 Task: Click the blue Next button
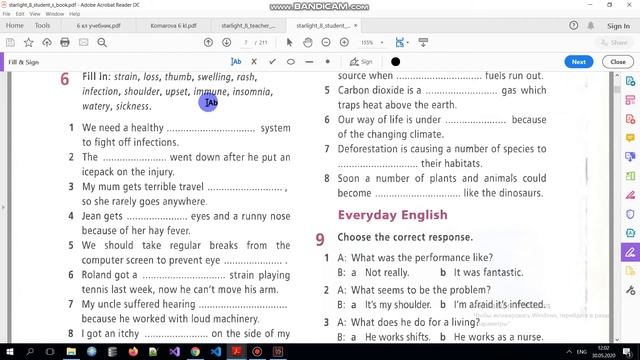click(578, 62)
